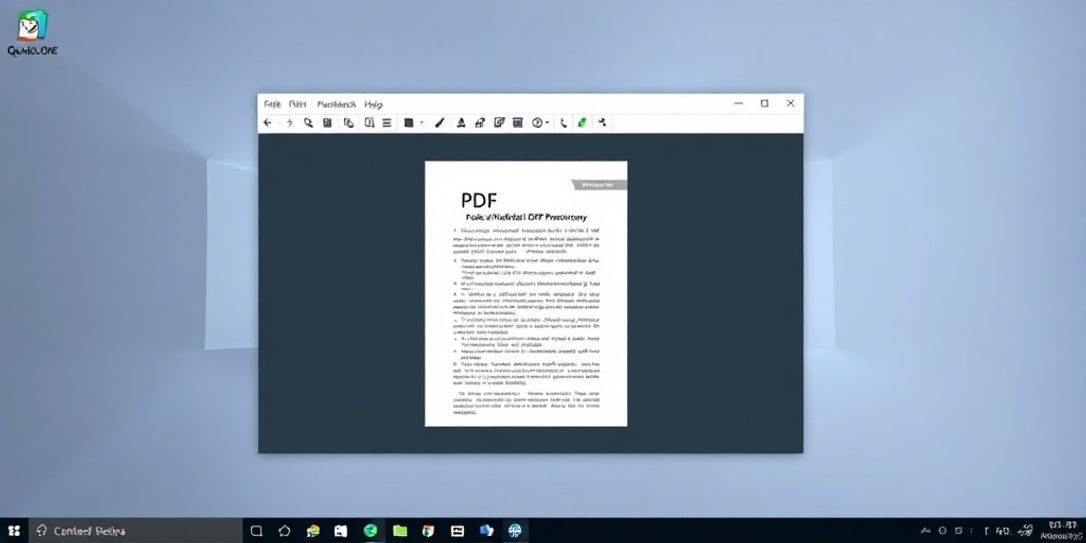Screen dimensions: 1086x543
Task: Click the gray ribbon tag at page corner
Action: 599,185
